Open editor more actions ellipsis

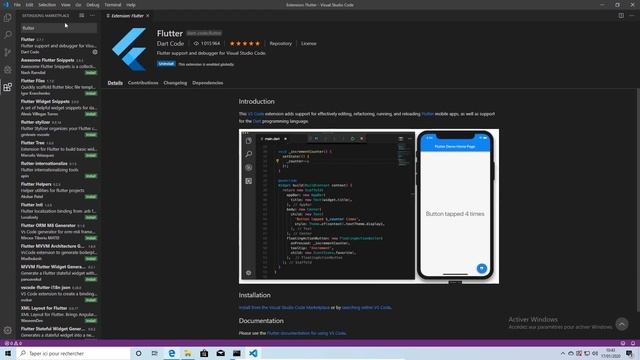pyautogui.click(x=631, y=16)
